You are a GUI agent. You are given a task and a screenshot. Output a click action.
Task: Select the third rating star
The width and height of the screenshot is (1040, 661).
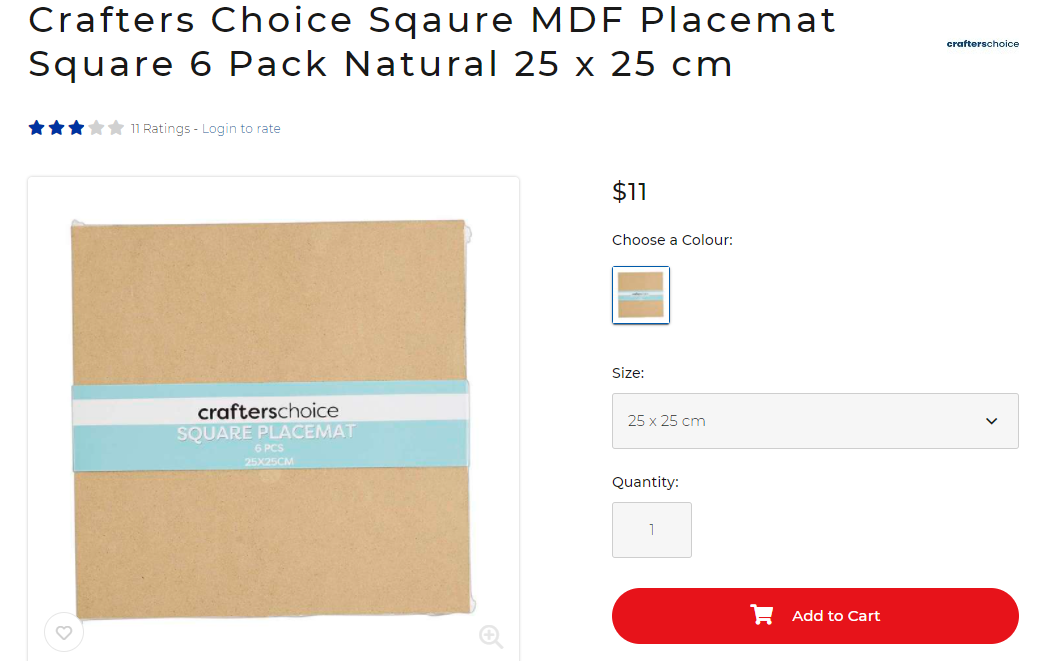coord(76,128)
